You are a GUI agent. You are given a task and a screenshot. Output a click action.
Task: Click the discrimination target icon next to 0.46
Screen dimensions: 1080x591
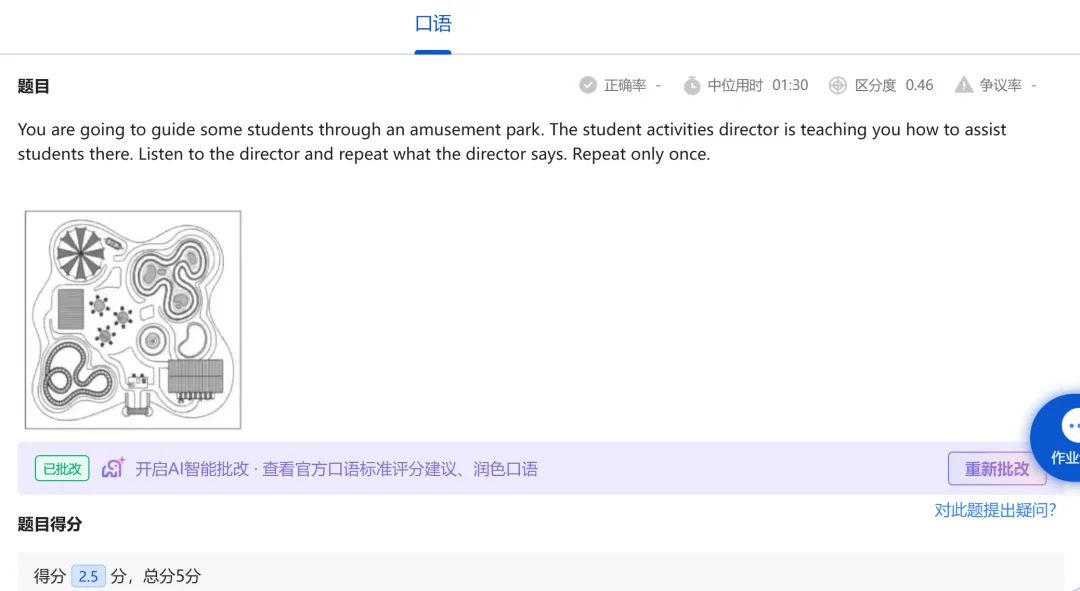837,85
